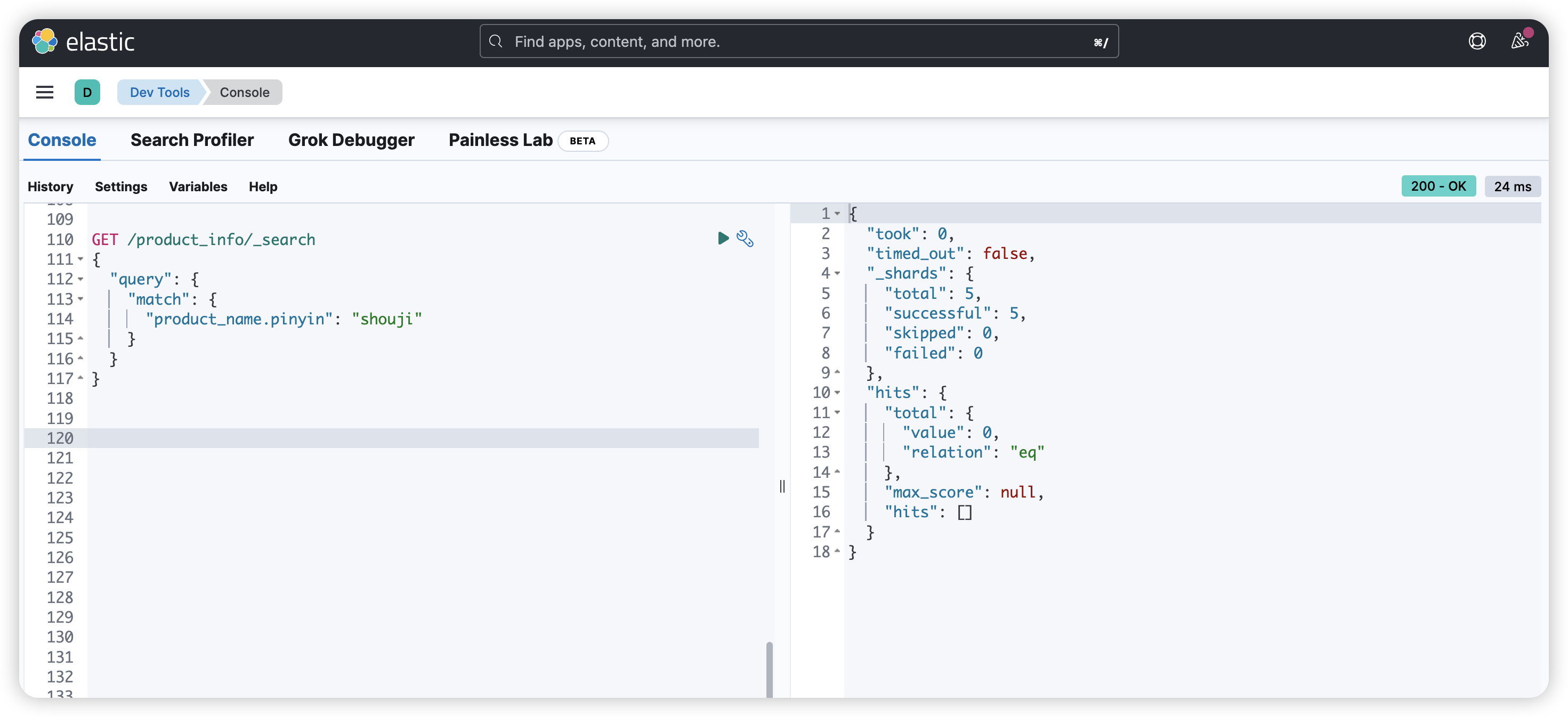Open the request wrench options
Viewport: 1568px width, 717px height.
pyautogui.click(x=745, y=239)
